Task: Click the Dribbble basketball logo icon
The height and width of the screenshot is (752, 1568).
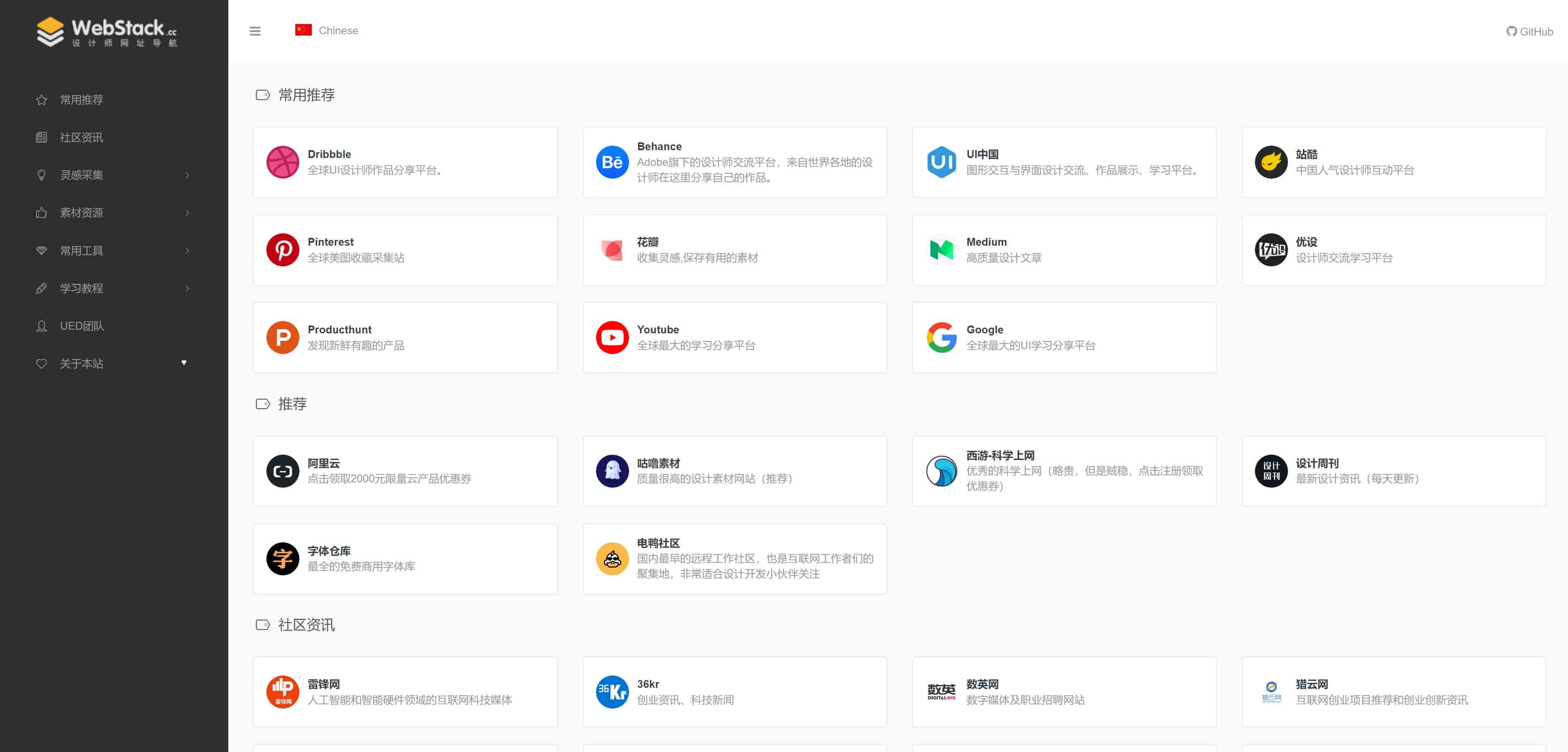Action: [282, 162]
